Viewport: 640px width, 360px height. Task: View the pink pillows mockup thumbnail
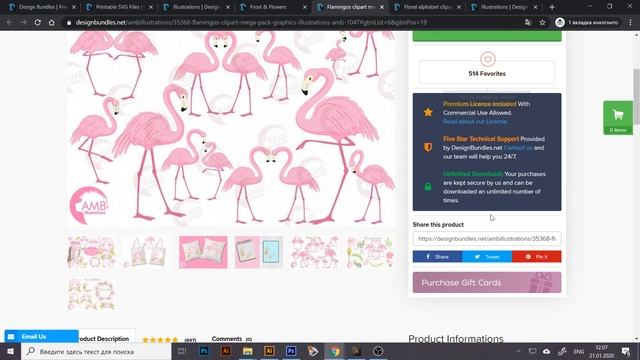click(203, 252)
